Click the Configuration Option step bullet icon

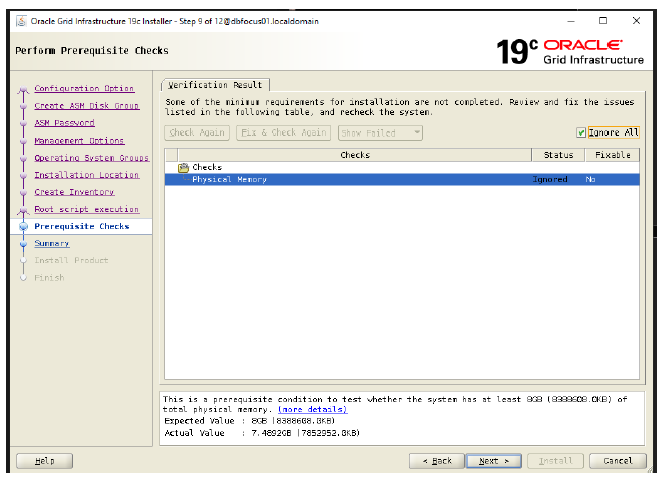23,89
